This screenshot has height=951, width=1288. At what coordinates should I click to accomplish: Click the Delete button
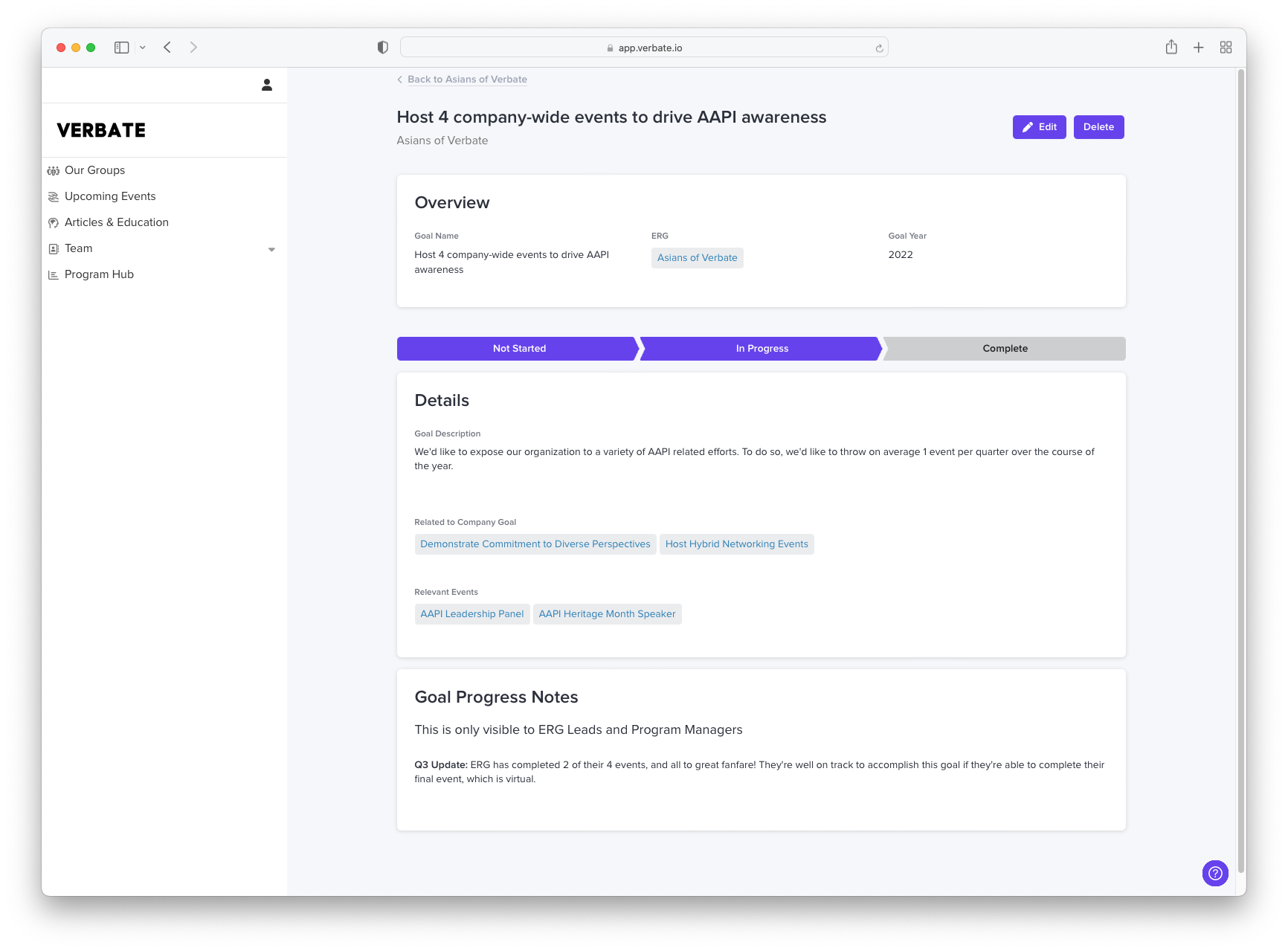(x=1098, y=127)
